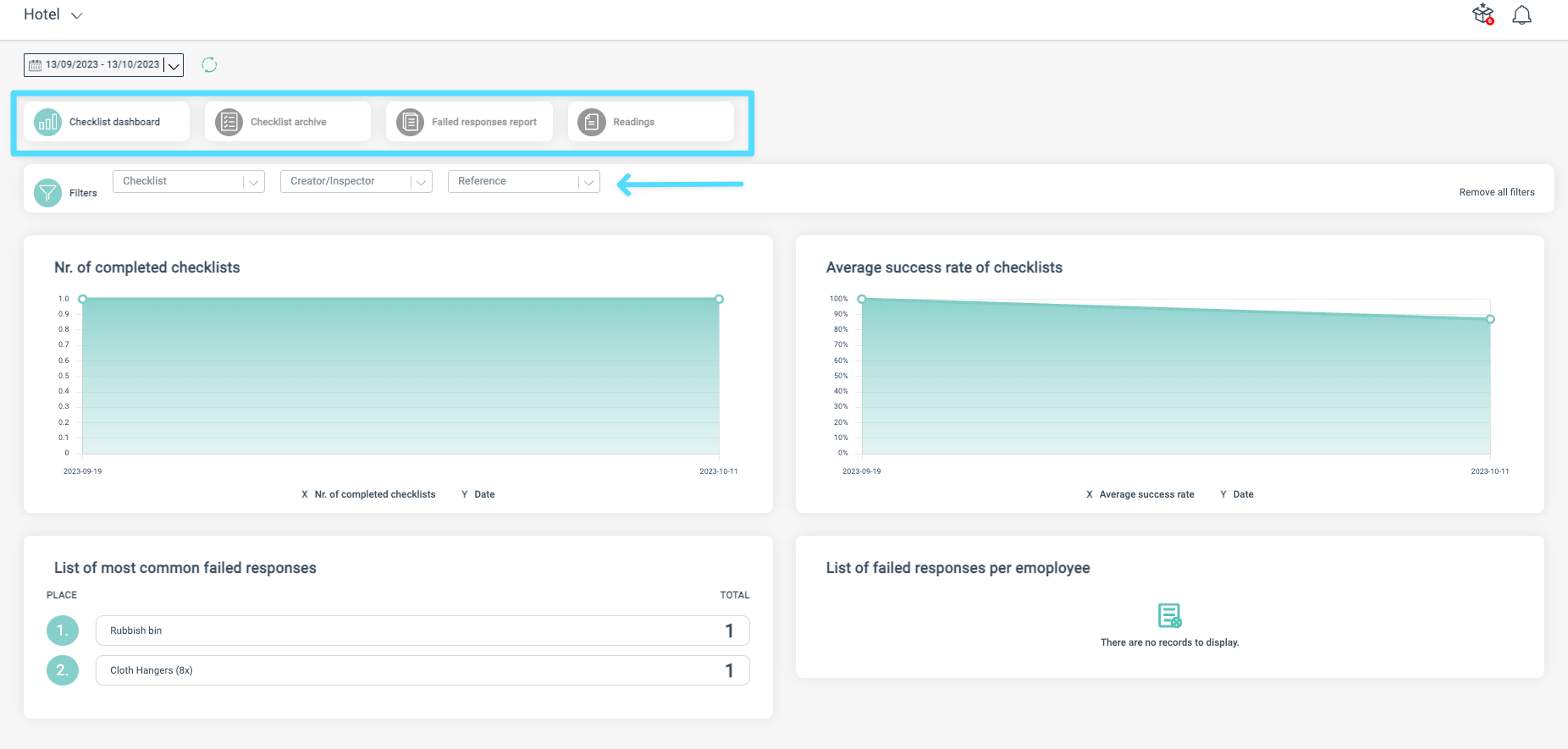Switch to the Checklist archive tab
1568x749 pixels.
[288, 122]
